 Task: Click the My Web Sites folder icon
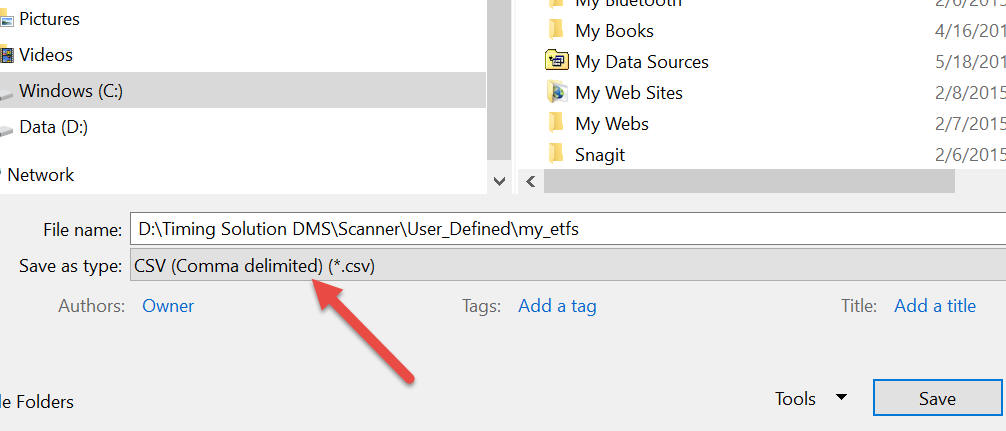point(557,93)
